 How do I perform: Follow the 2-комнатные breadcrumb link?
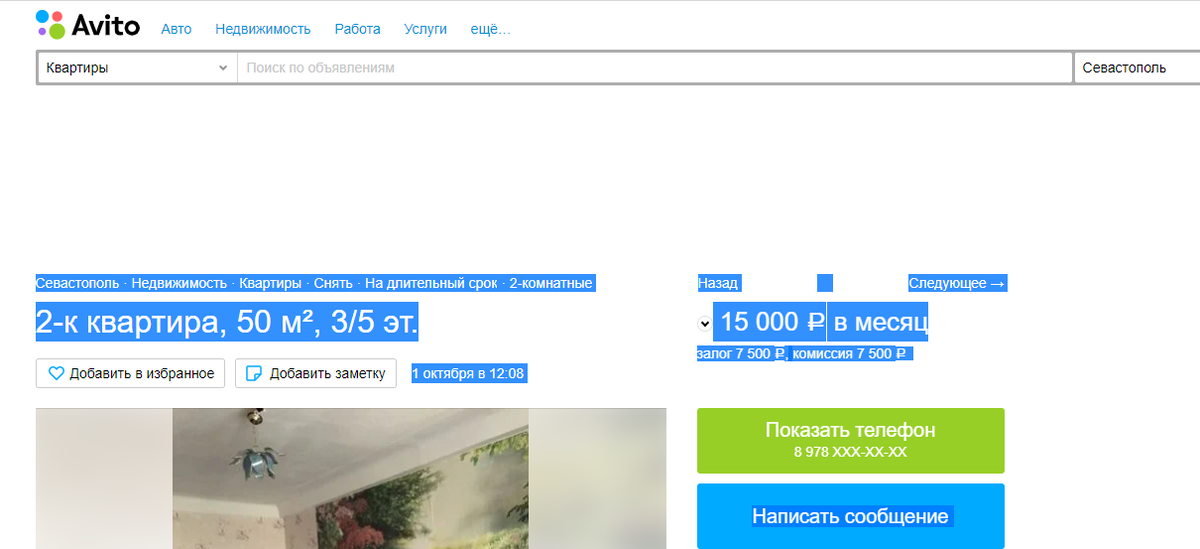pos(551,283)
